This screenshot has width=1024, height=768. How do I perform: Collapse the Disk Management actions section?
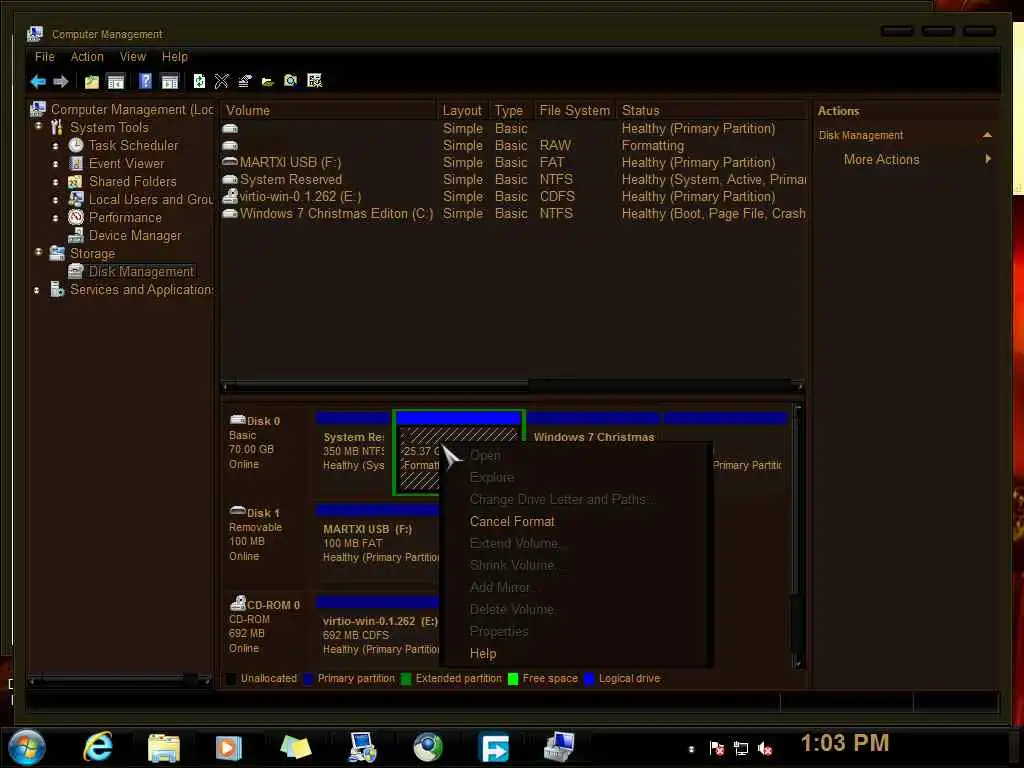click(987, 135)
